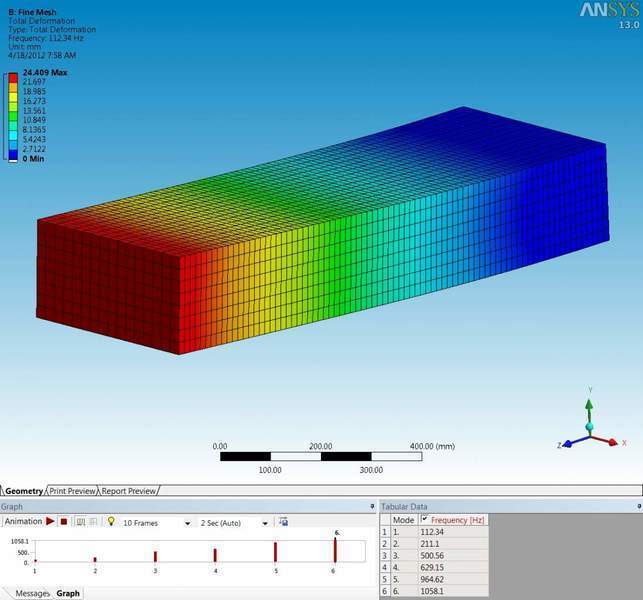The image size is (643, 600).
Task: Click the X axis arrow on triad
Action: pos(611,442)
